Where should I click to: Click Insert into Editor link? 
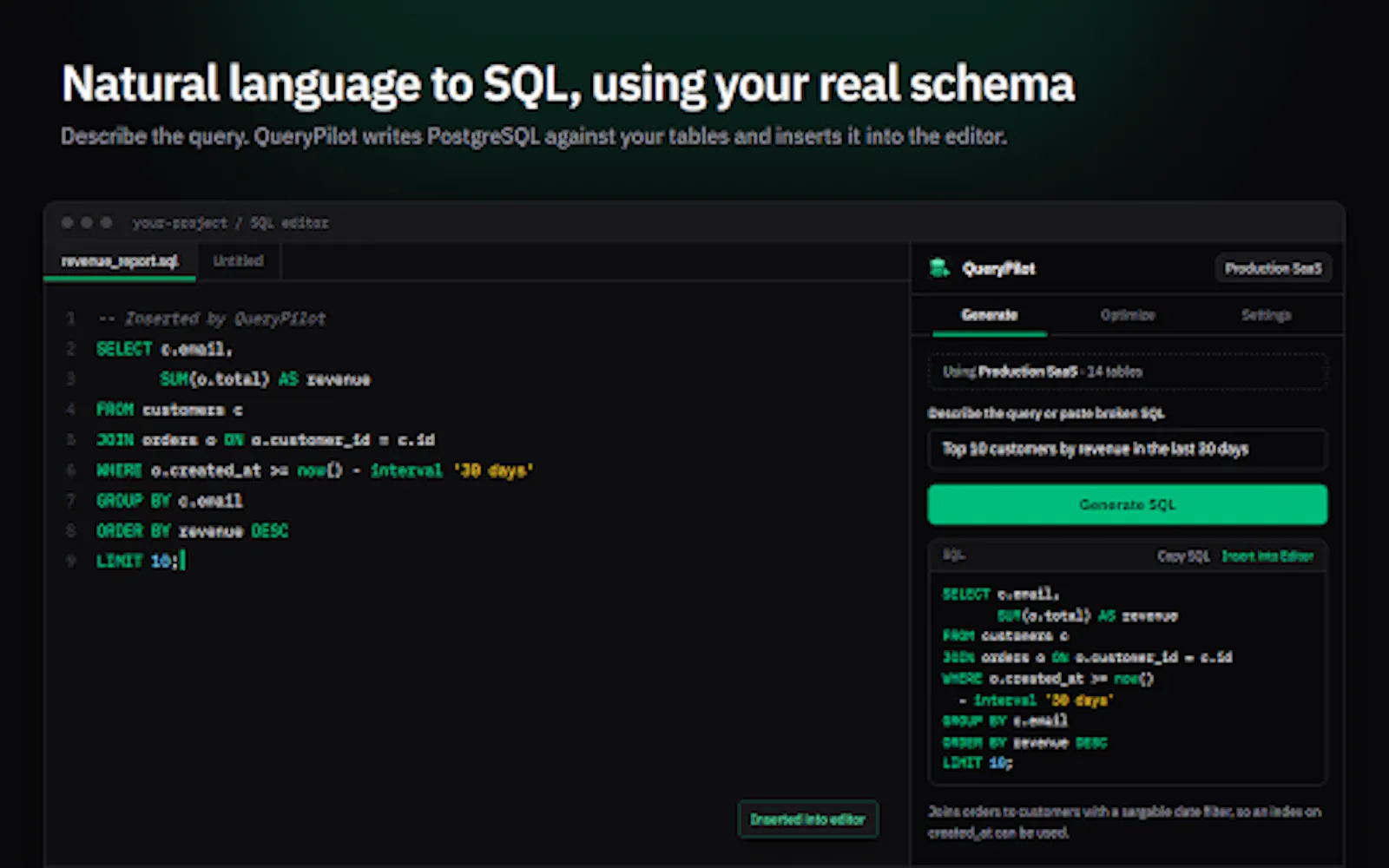[x=1267, y=556]
